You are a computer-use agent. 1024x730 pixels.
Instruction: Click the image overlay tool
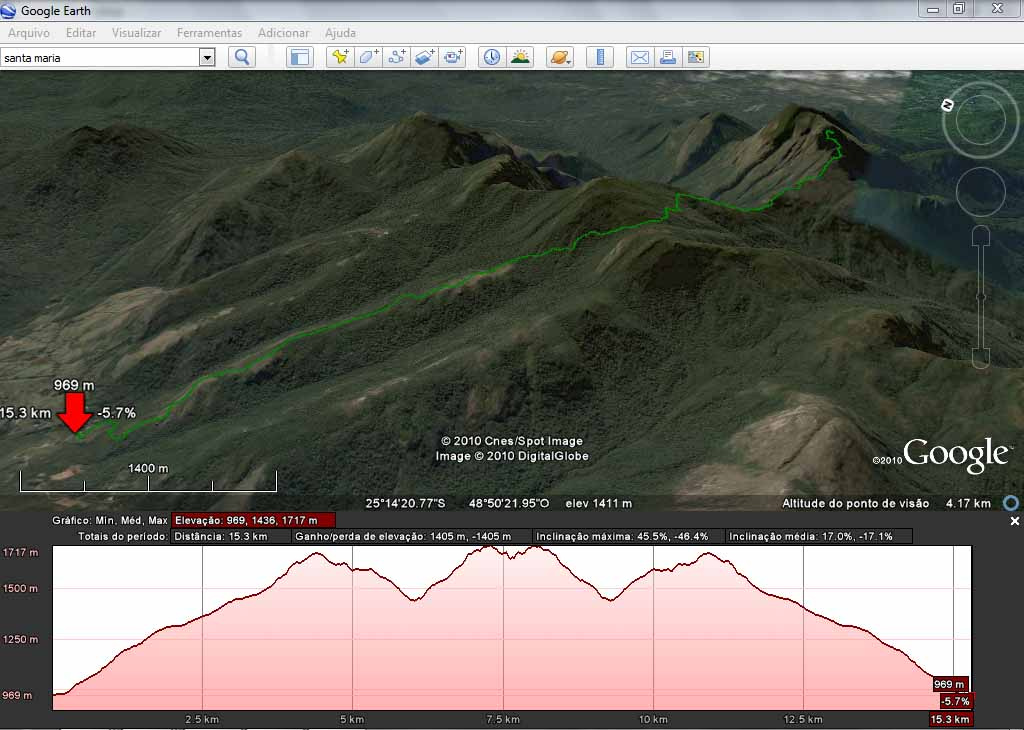pos(425,57)
